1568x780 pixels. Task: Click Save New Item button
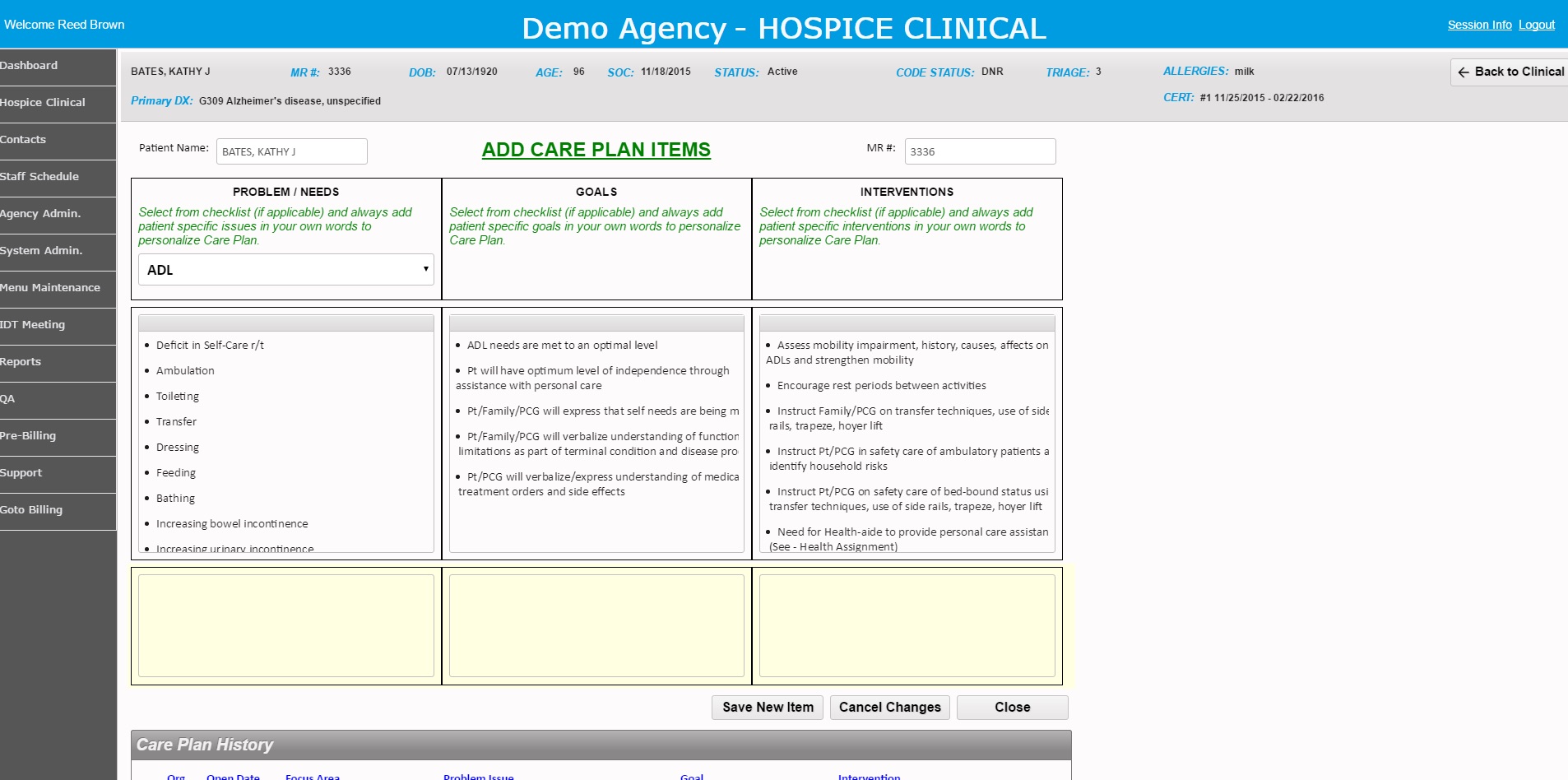click(x=768, y=708)
